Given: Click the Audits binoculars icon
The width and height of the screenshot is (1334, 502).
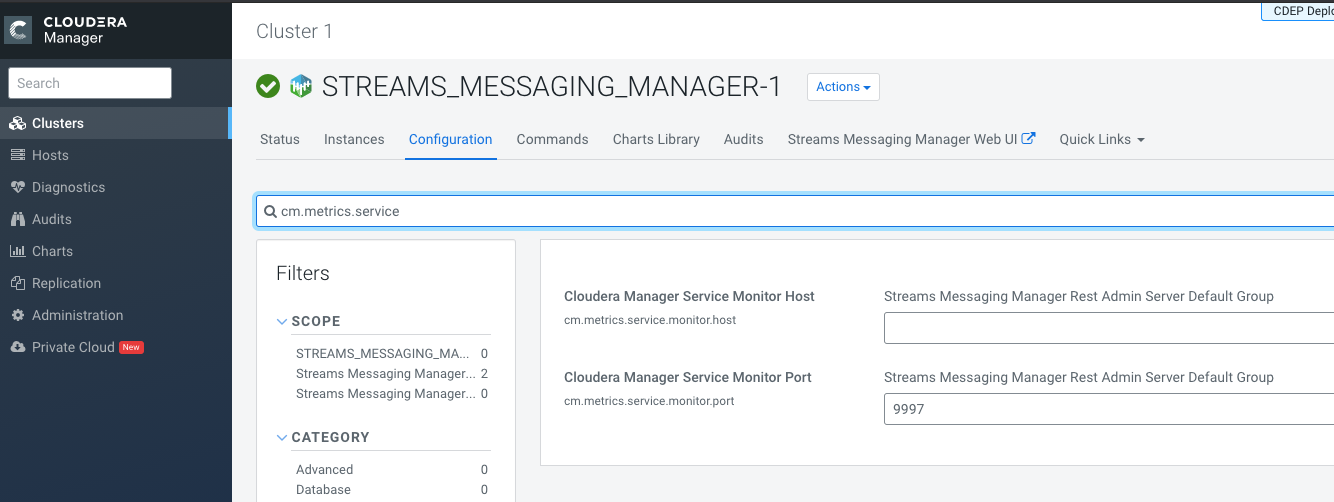Looking at the screenshot, I should pos(17,219).
